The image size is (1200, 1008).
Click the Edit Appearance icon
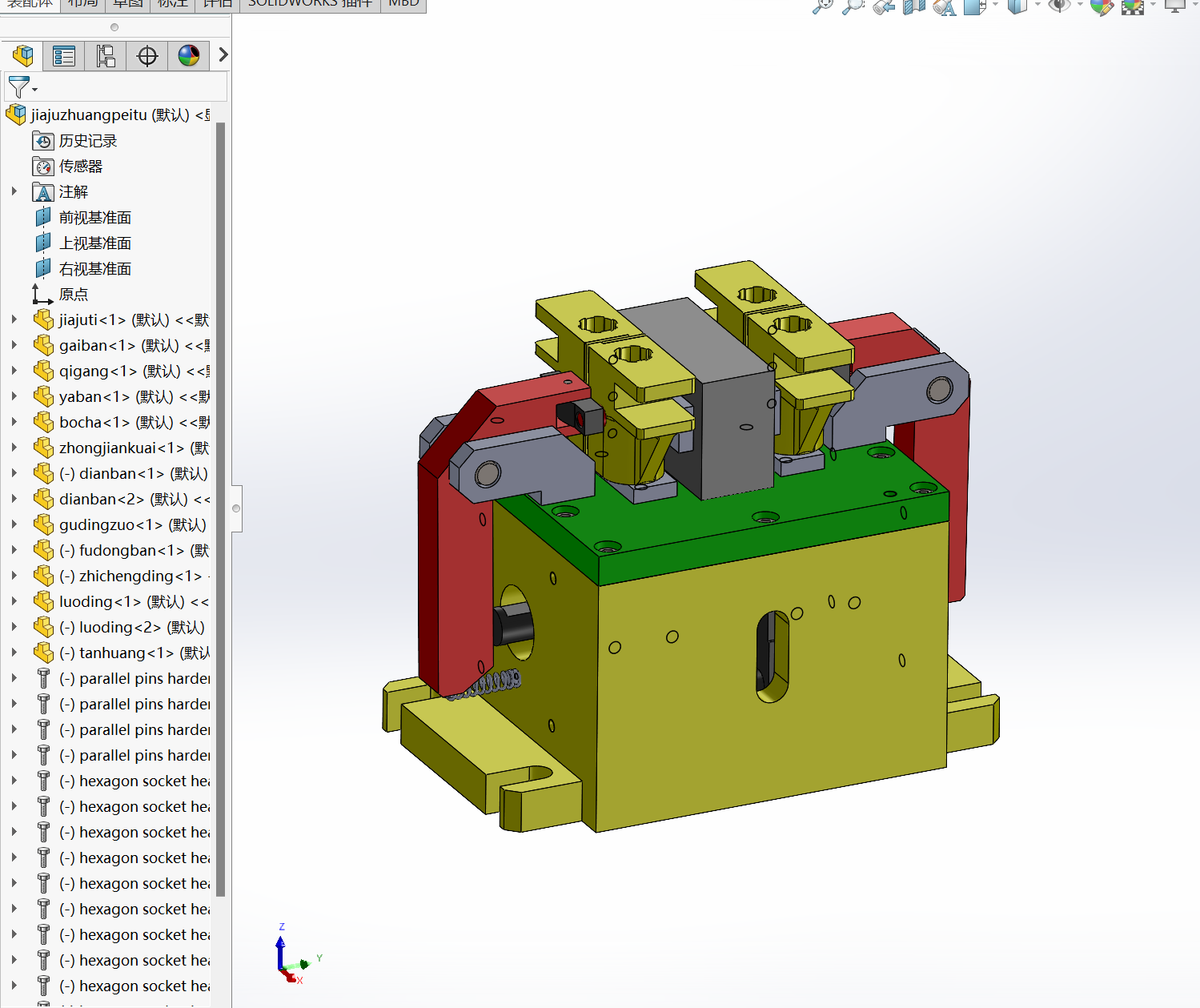coord(1102,7)
